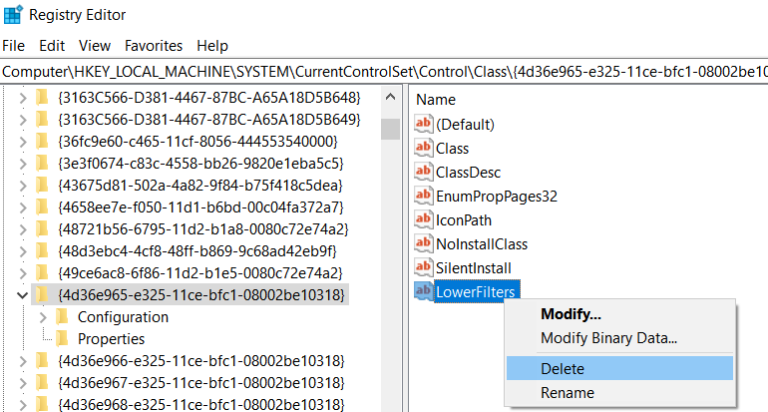Click the Properties subkey folder icon
Screen dimensions: 768x412
(x=62, y=338)
